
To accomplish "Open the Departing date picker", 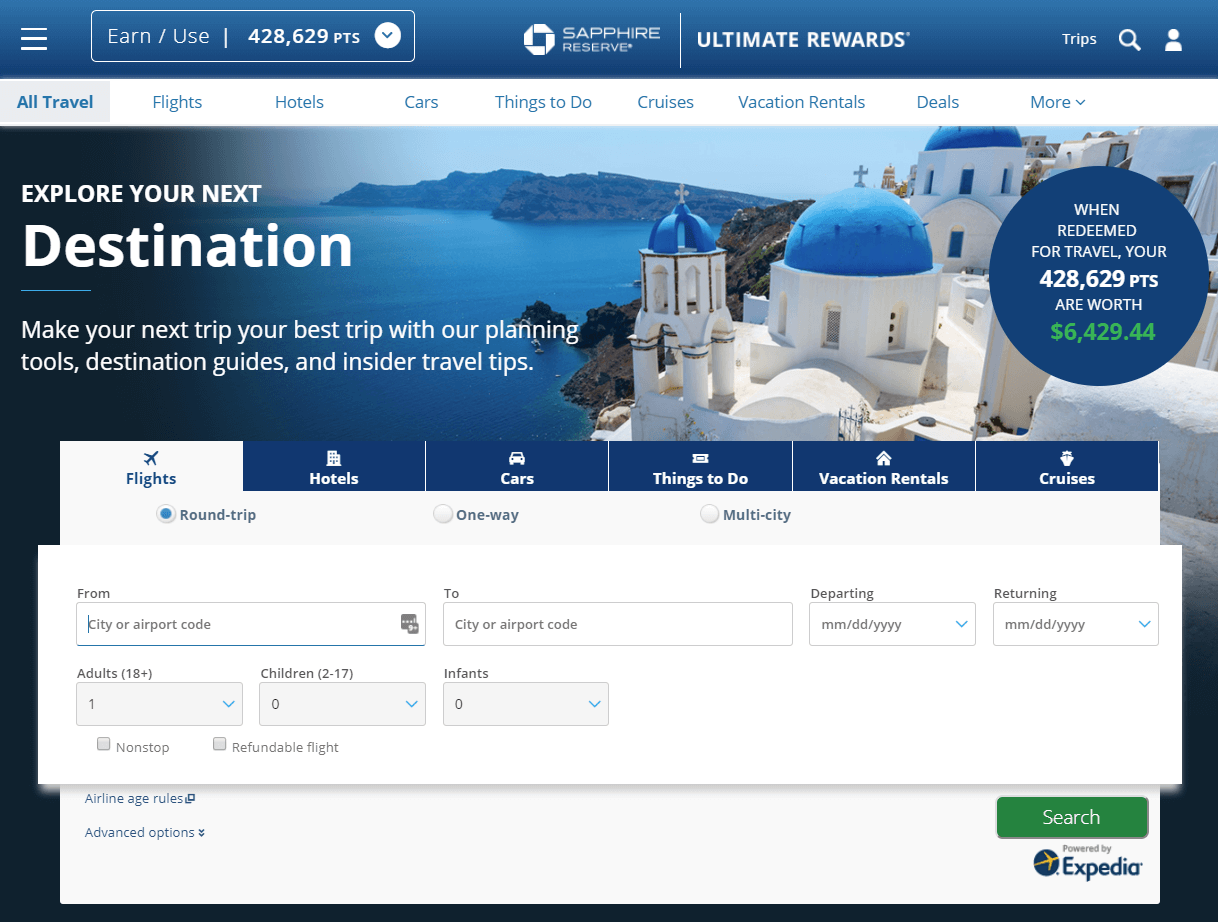I will tap(892, 624).
